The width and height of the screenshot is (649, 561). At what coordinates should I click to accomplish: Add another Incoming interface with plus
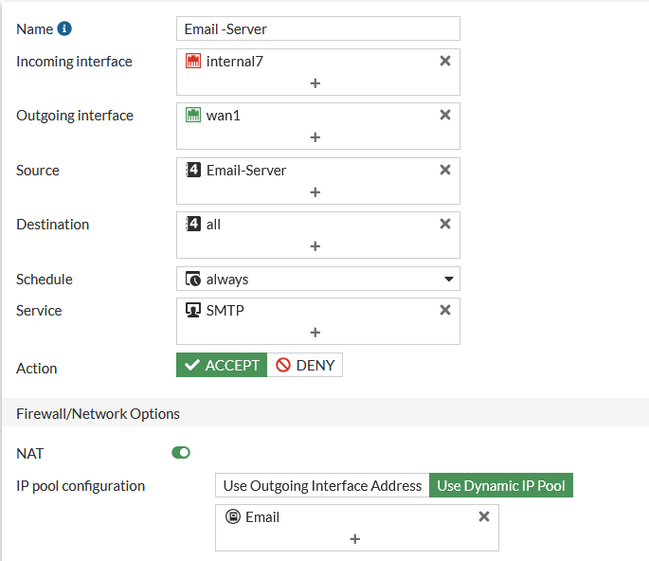[x=315, y=83]
